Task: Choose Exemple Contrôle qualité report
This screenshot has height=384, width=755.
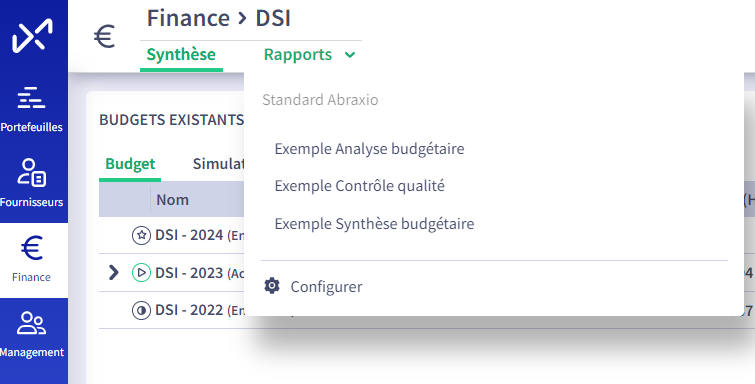Action: click(360, 186)
